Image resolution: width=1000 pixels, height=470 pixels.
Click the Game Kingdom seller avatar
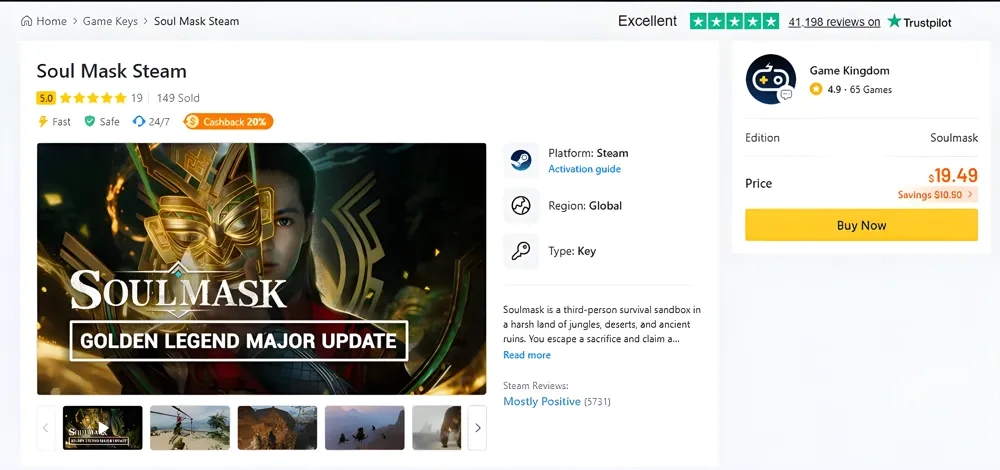pyautogui.click(x=770, y=80)
